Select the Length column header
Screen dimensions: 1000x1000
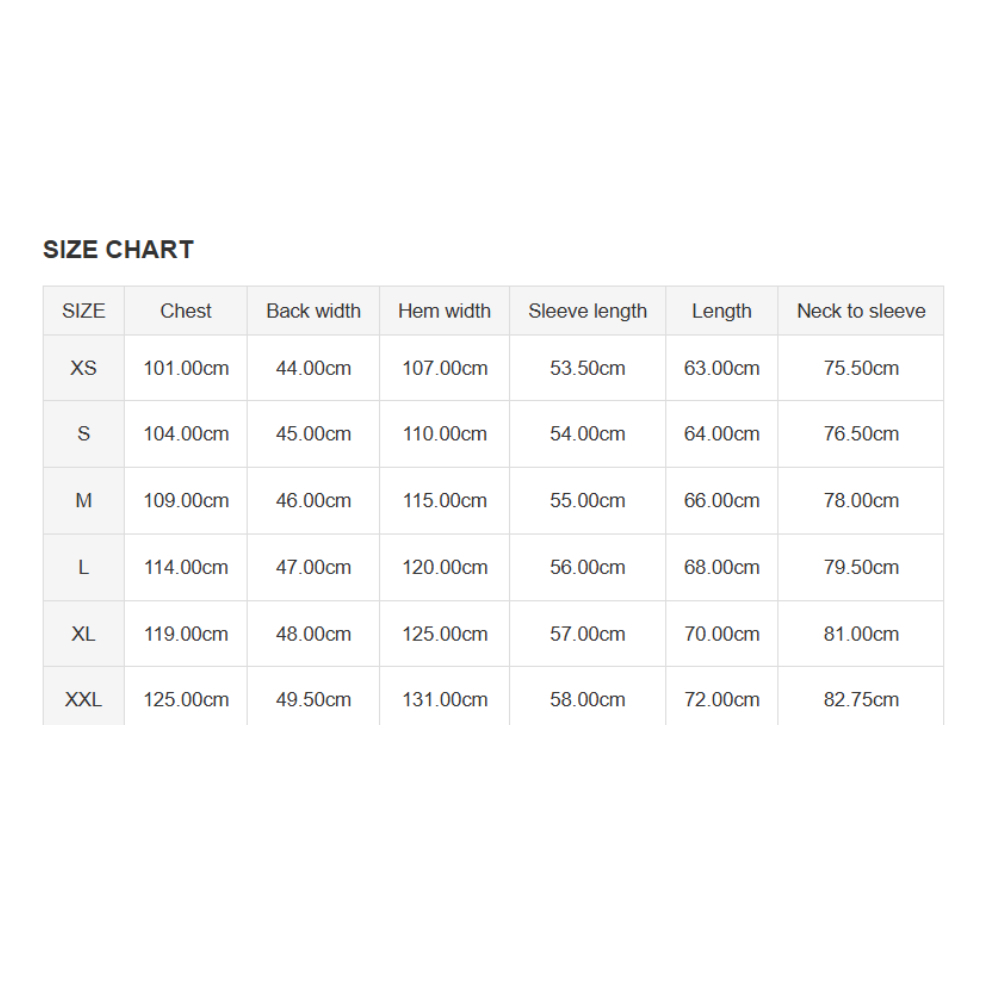tap(721, 311)
